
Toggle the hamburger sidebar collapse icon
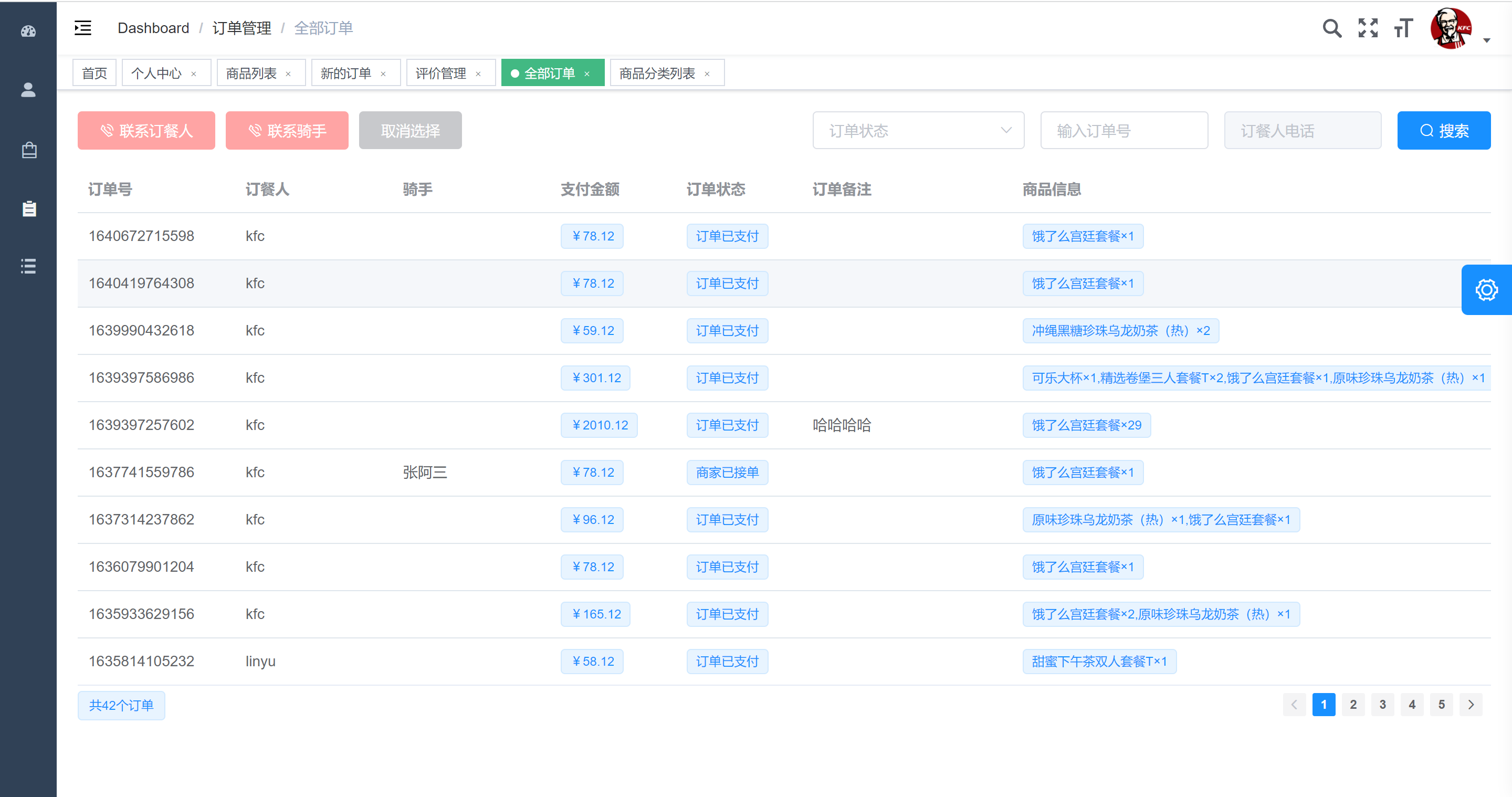(x=83, y=28)
